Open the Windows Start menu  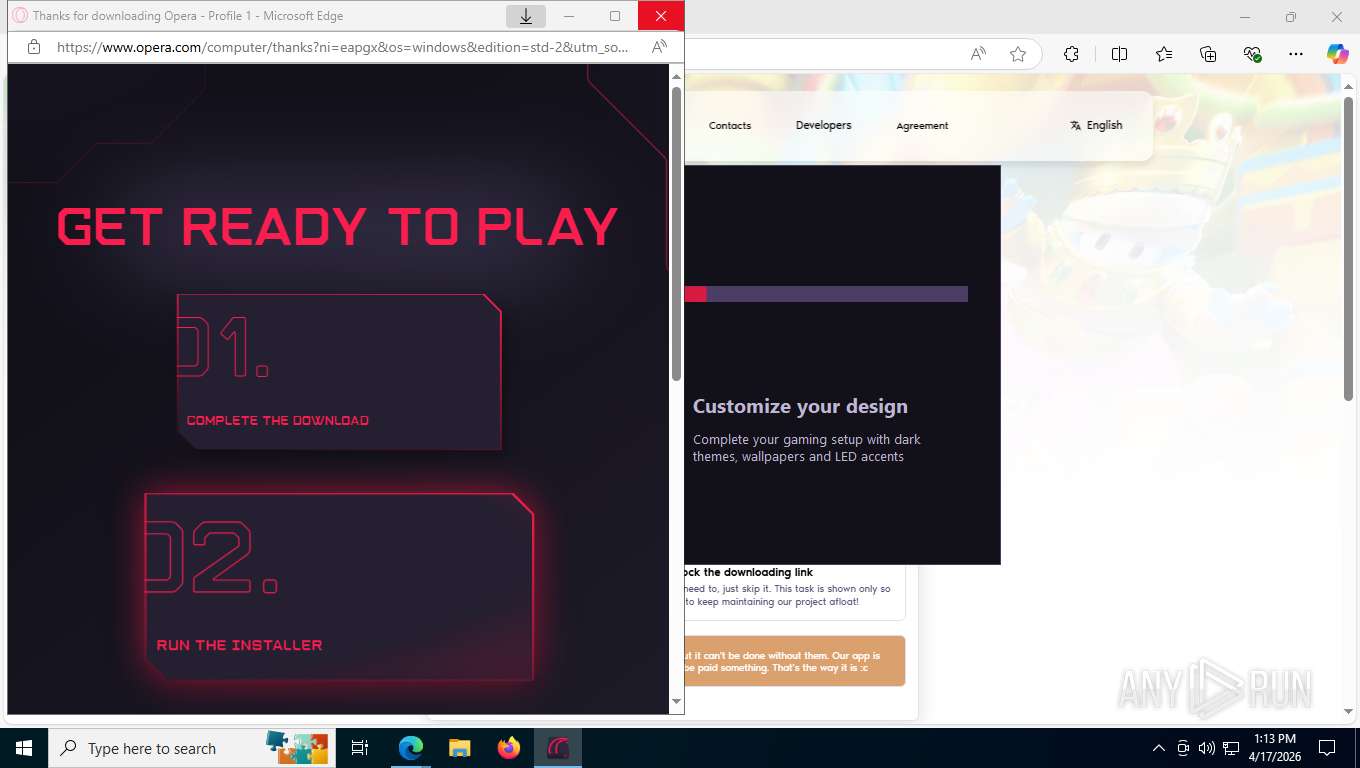tap(24, 748)
